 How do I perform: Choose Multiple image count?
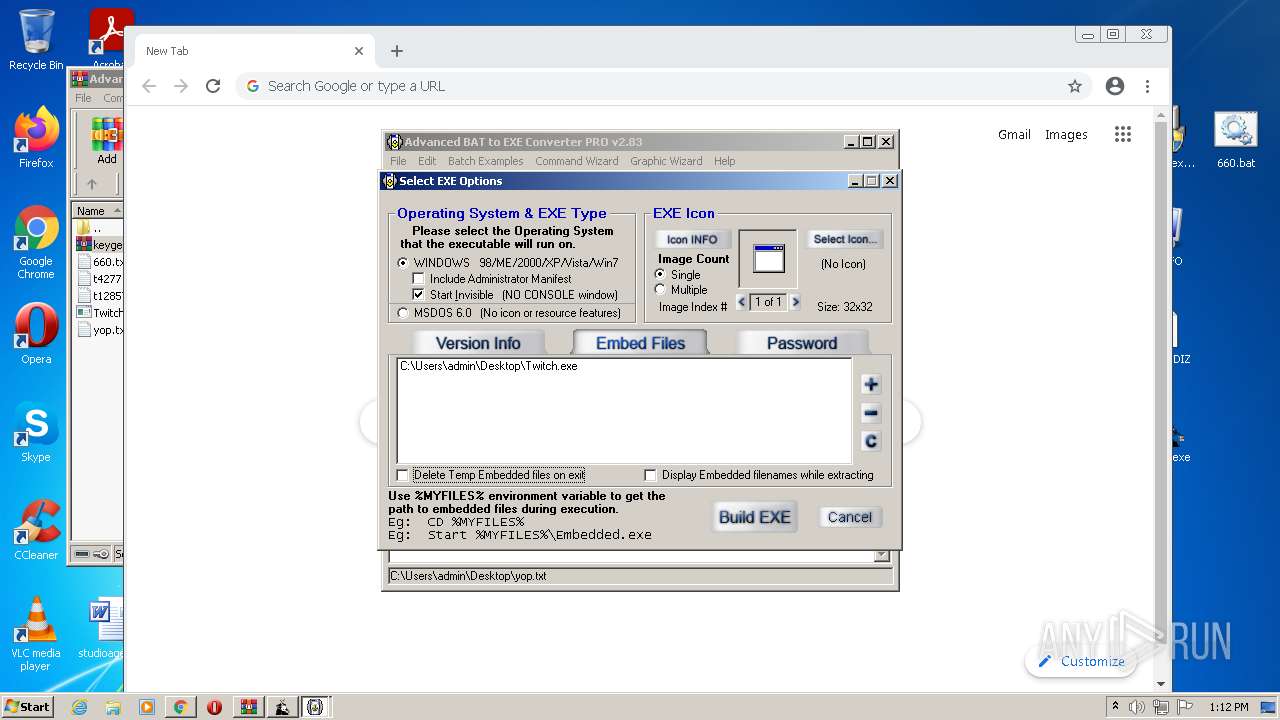click(660, 290)
